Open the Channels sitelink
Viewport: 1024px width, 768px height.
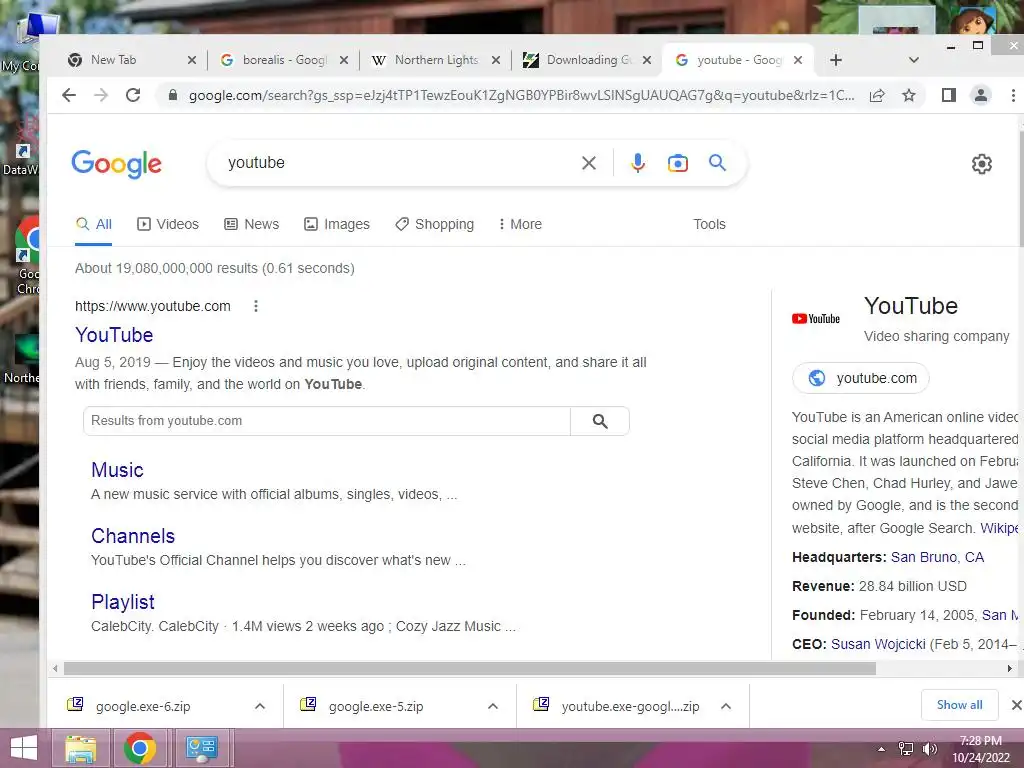pyautogui.click(x=133, y=536)
